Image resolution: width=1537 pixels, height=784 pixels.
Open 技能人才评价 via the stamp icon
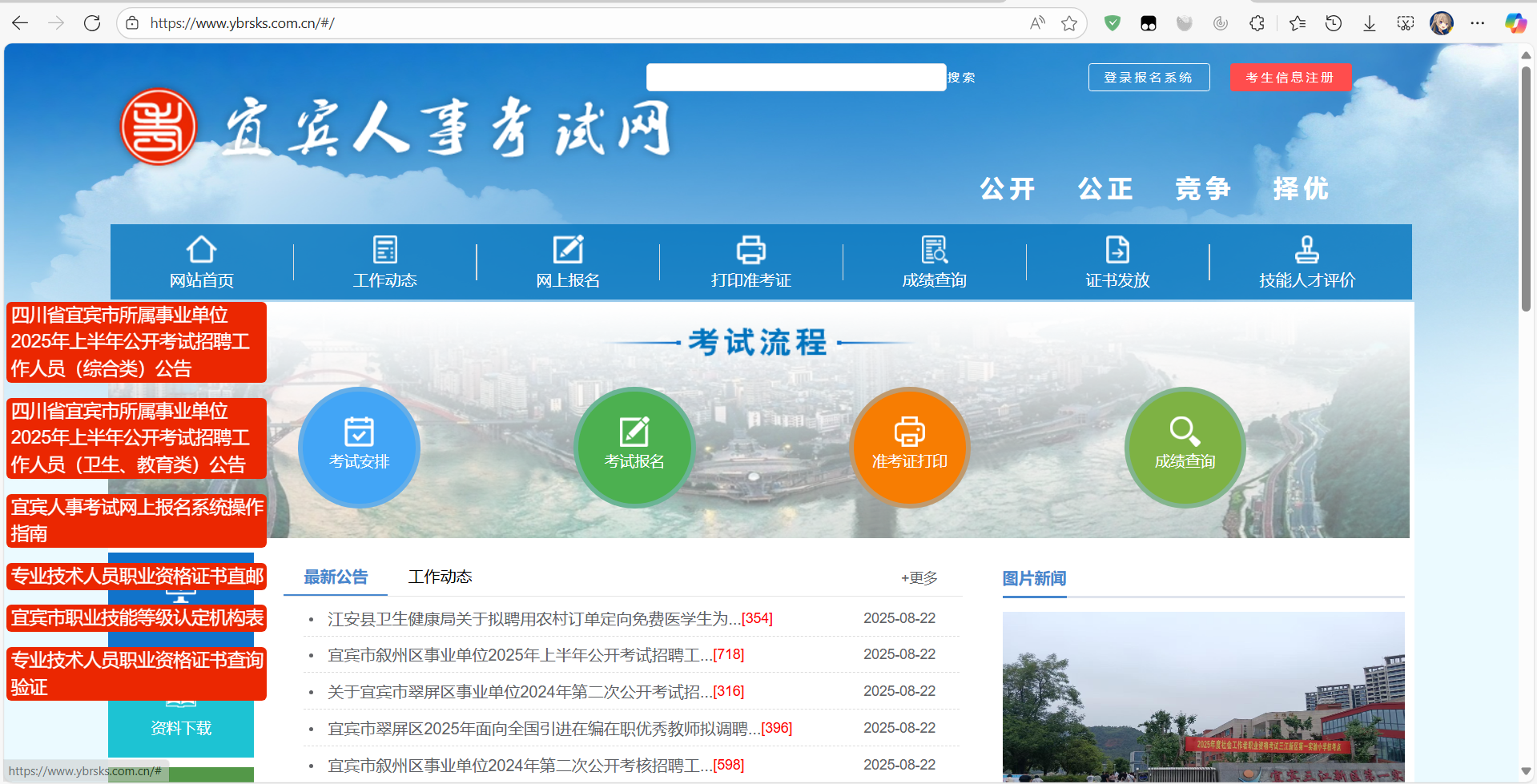pos(1306,260)
